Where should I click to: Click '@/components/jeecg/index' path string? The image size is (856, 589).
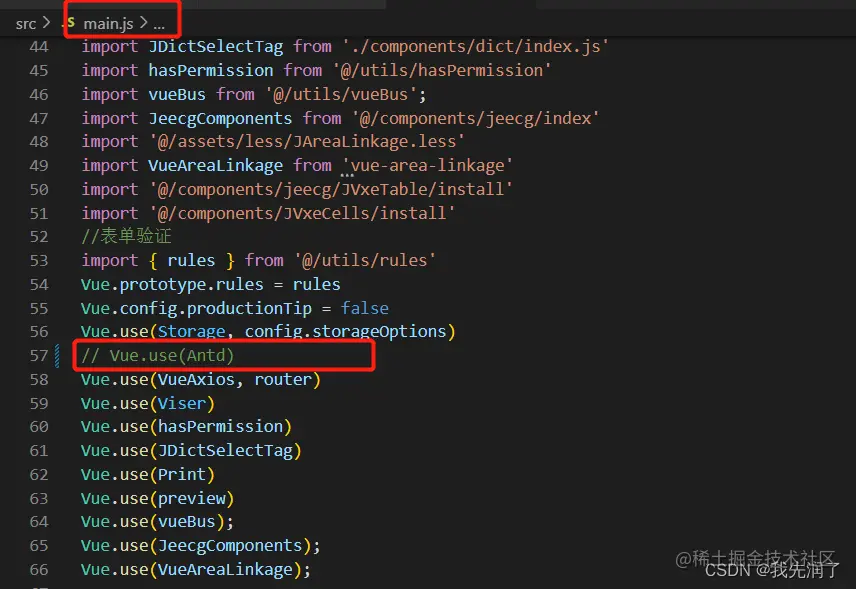click(x=475, y=118)
